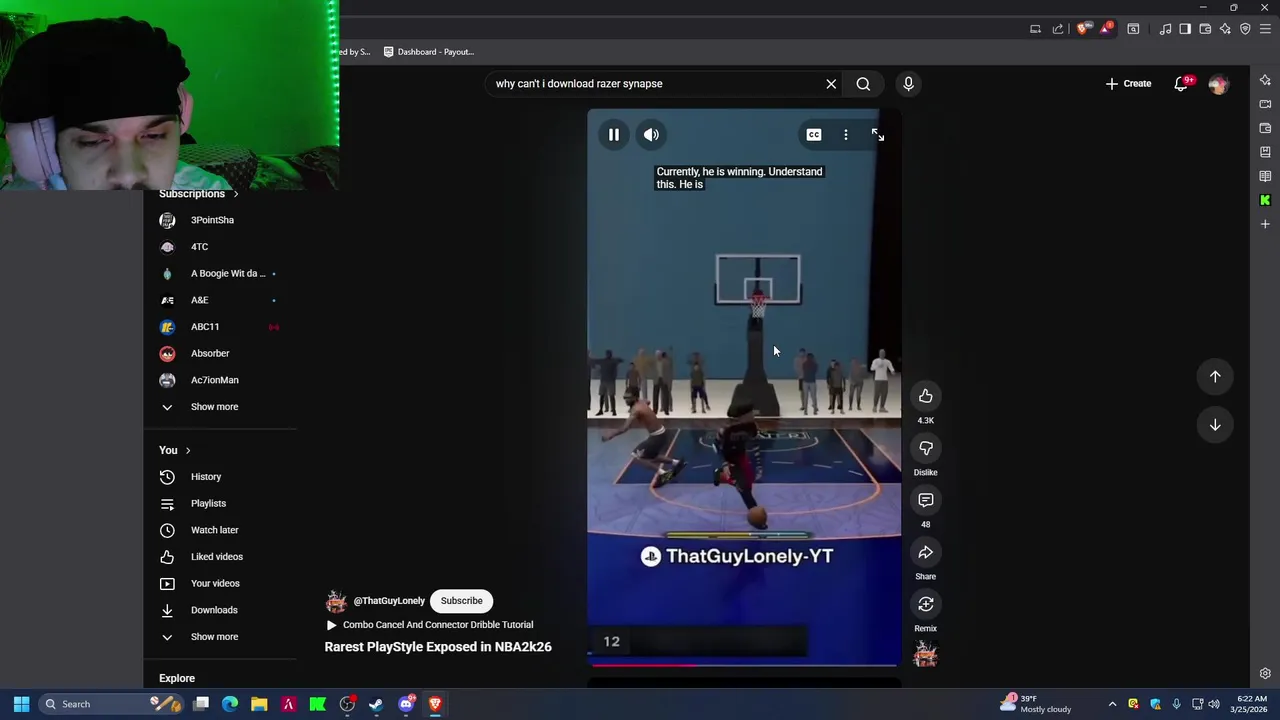The width and height of the screenshot is (1280, 720).
Task: Open @ThatGuyLonely channel link
Action: tap(389, 601)
